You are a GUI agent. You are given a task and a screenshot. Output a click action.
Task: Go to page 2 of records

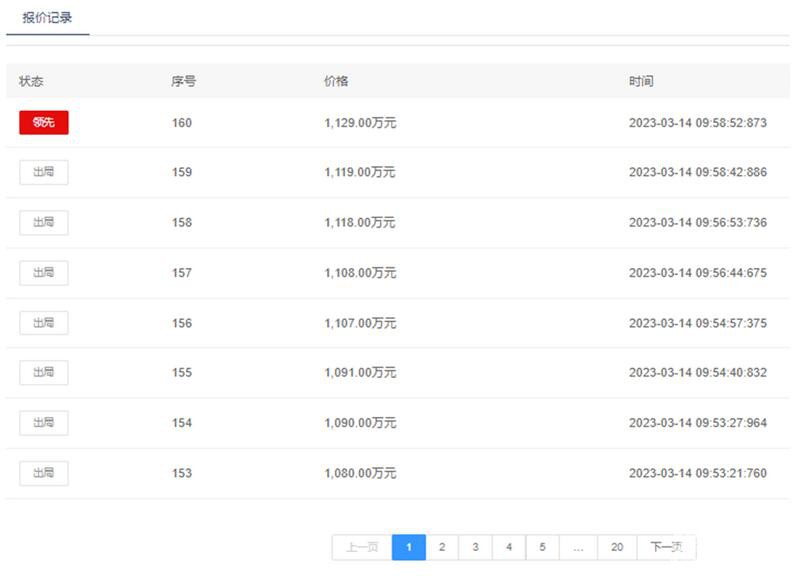click(442, 547)
